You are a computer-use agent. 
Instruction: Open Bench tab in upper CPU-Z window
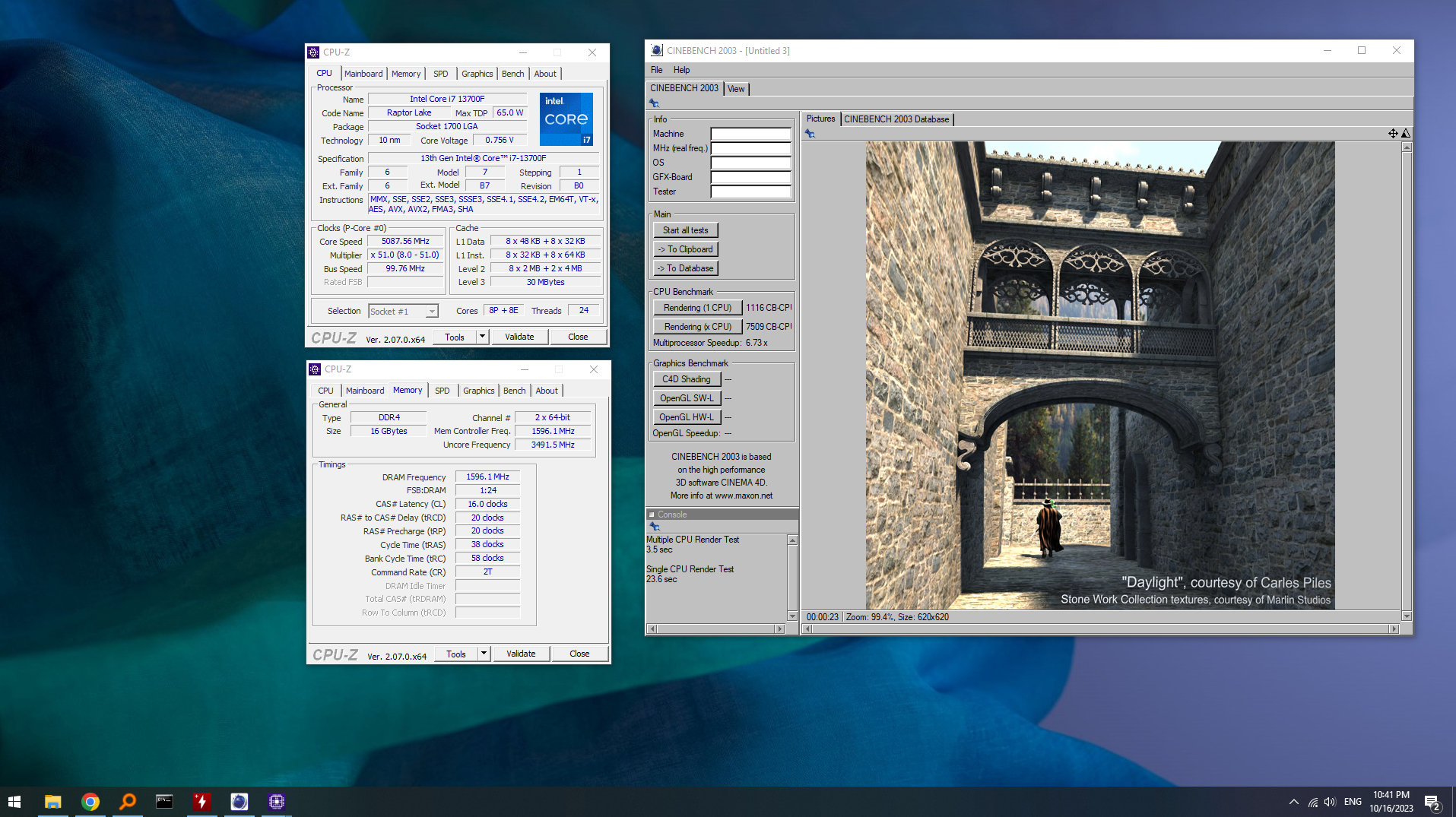513,74
